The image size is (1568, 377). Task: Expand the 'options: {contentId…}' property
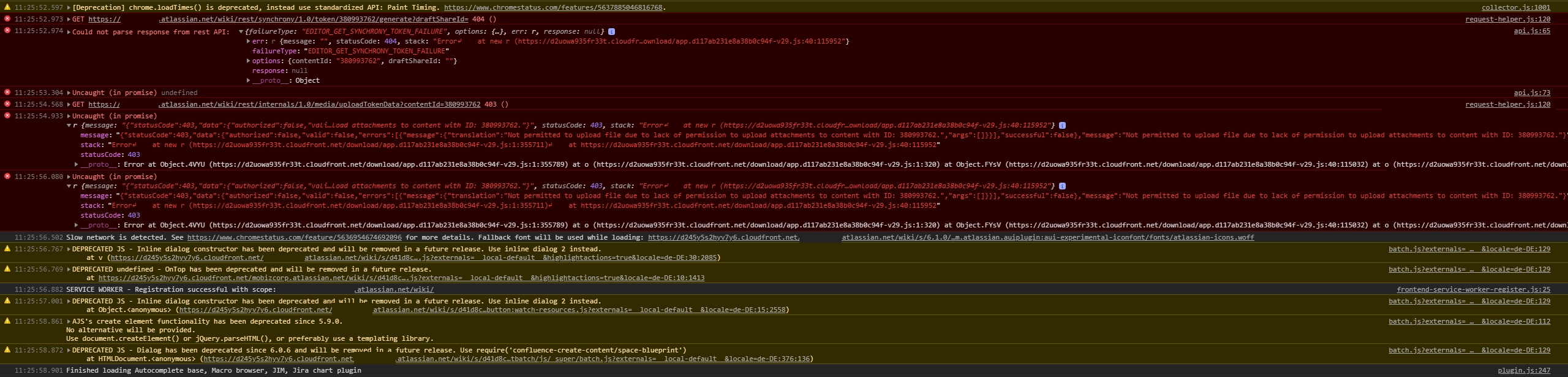[249, 61]
